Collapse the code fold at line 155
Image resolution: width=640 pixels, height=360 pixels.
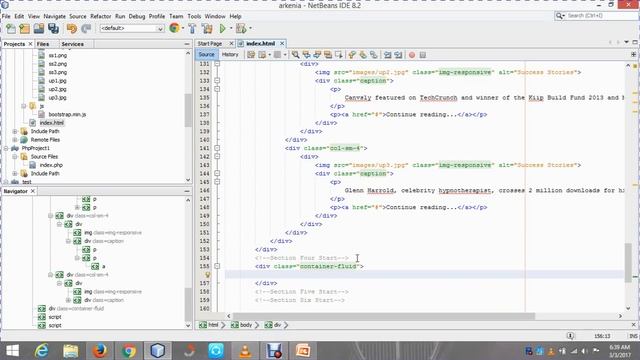[x=217, y=266]
